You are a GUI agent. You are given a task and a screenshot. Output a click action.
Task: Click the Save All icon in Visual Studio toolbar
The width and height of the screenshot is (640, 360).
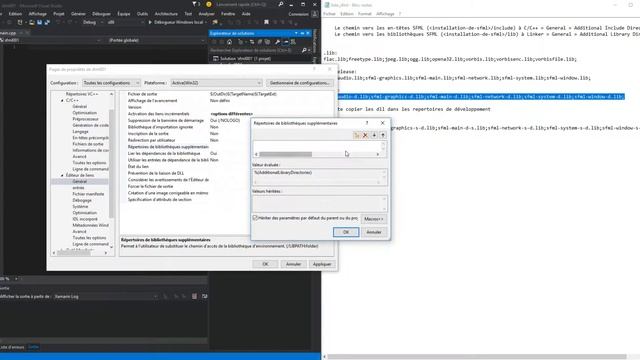click(47, 22)
